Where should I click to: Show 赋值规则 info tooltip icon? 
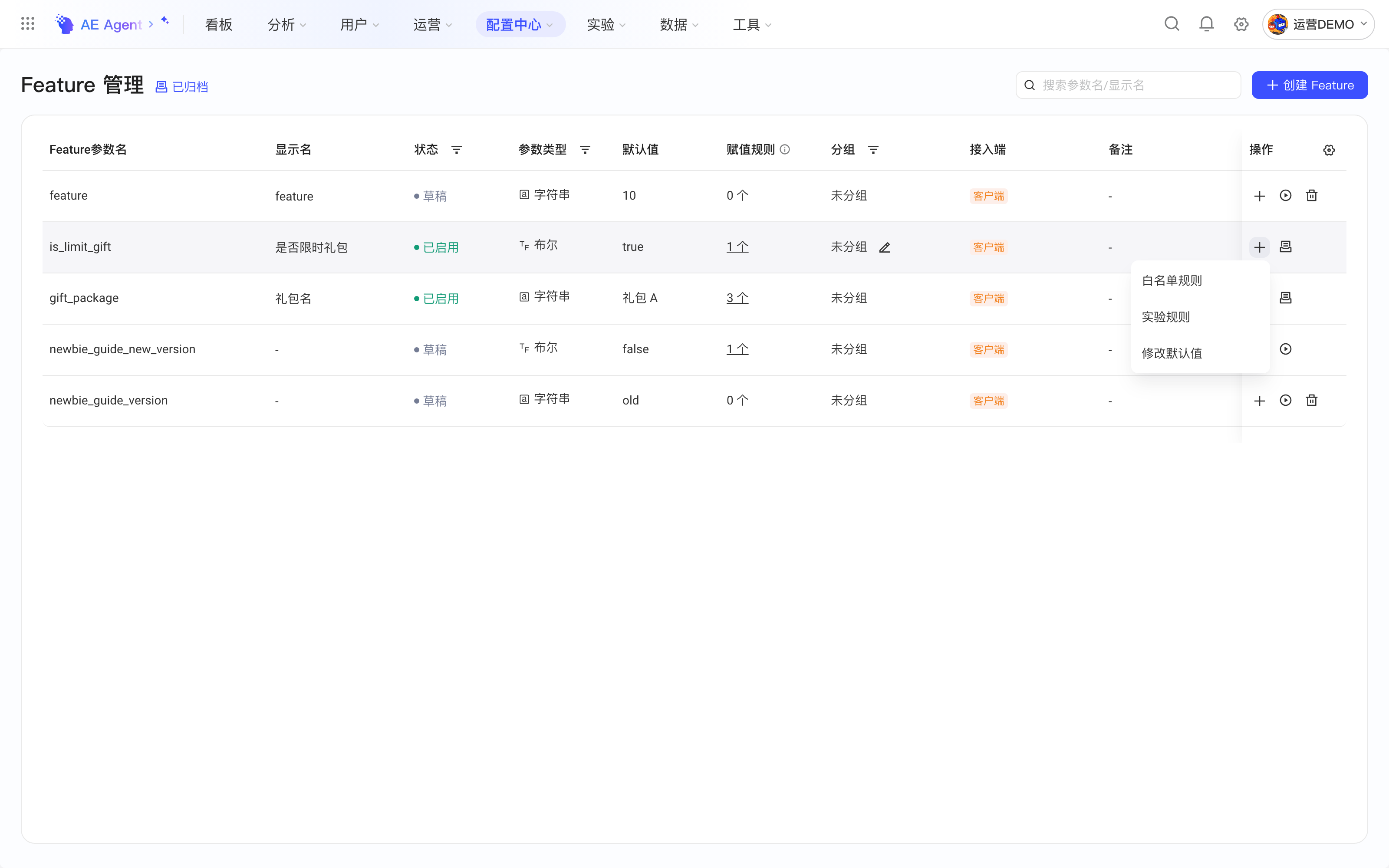point(785,149)
